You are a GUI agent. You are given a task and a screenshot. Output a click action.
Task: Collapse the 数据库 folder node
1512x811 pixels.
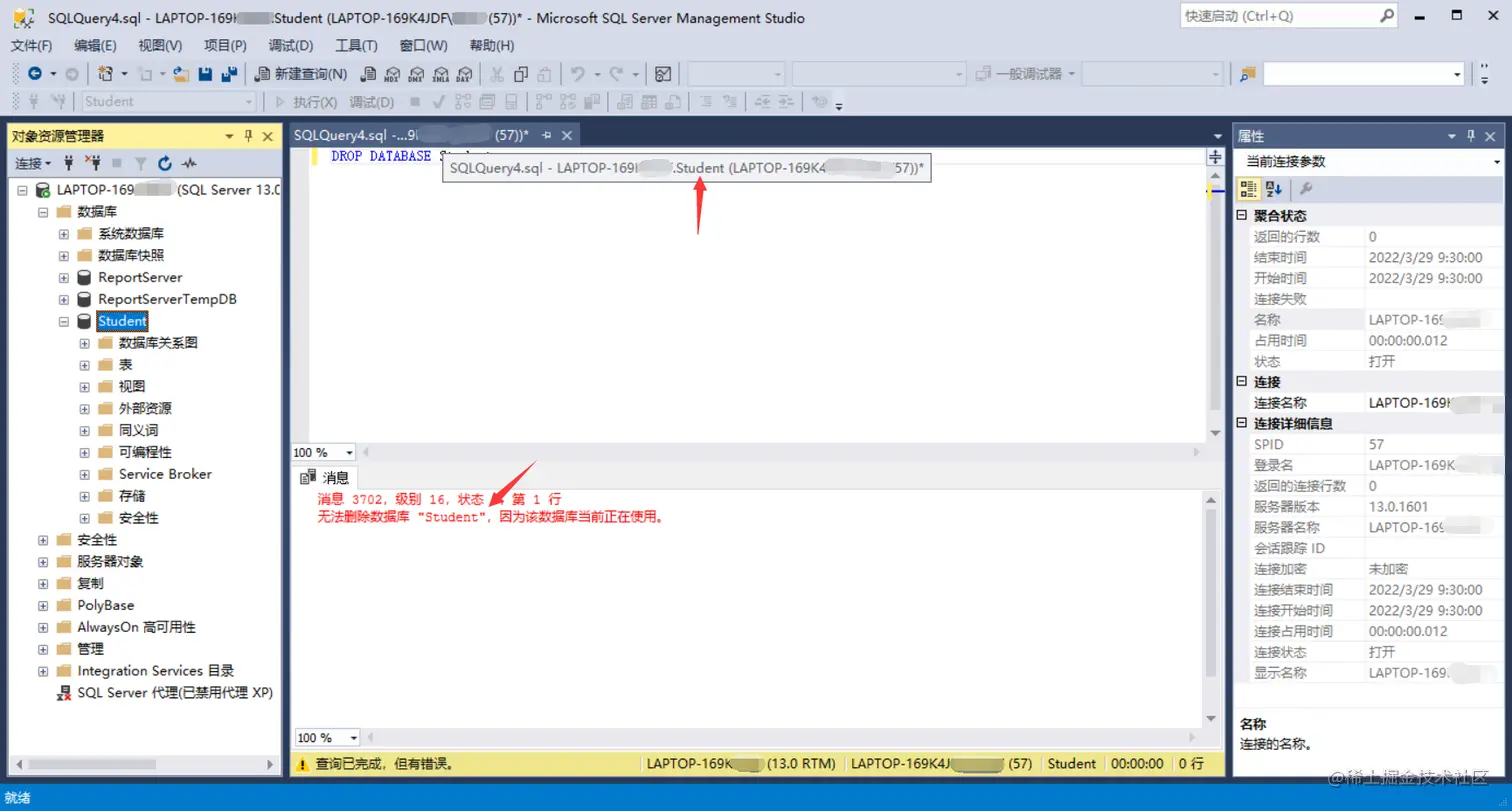point(43,212)
